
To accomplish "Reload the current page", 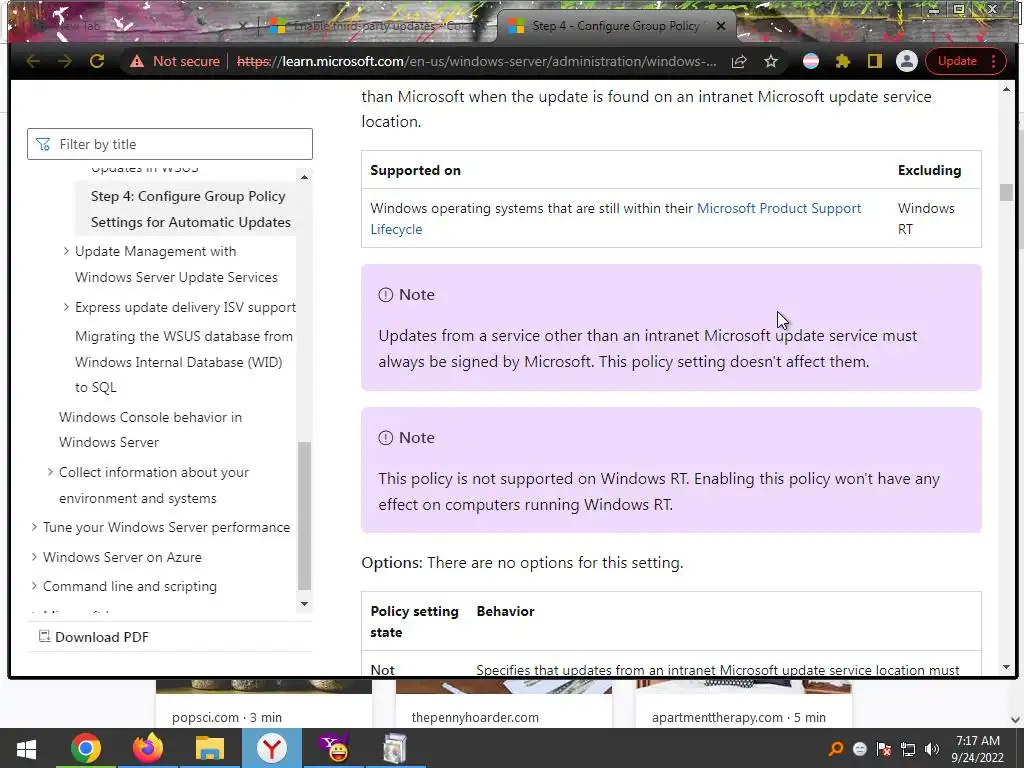I will 97,61.
